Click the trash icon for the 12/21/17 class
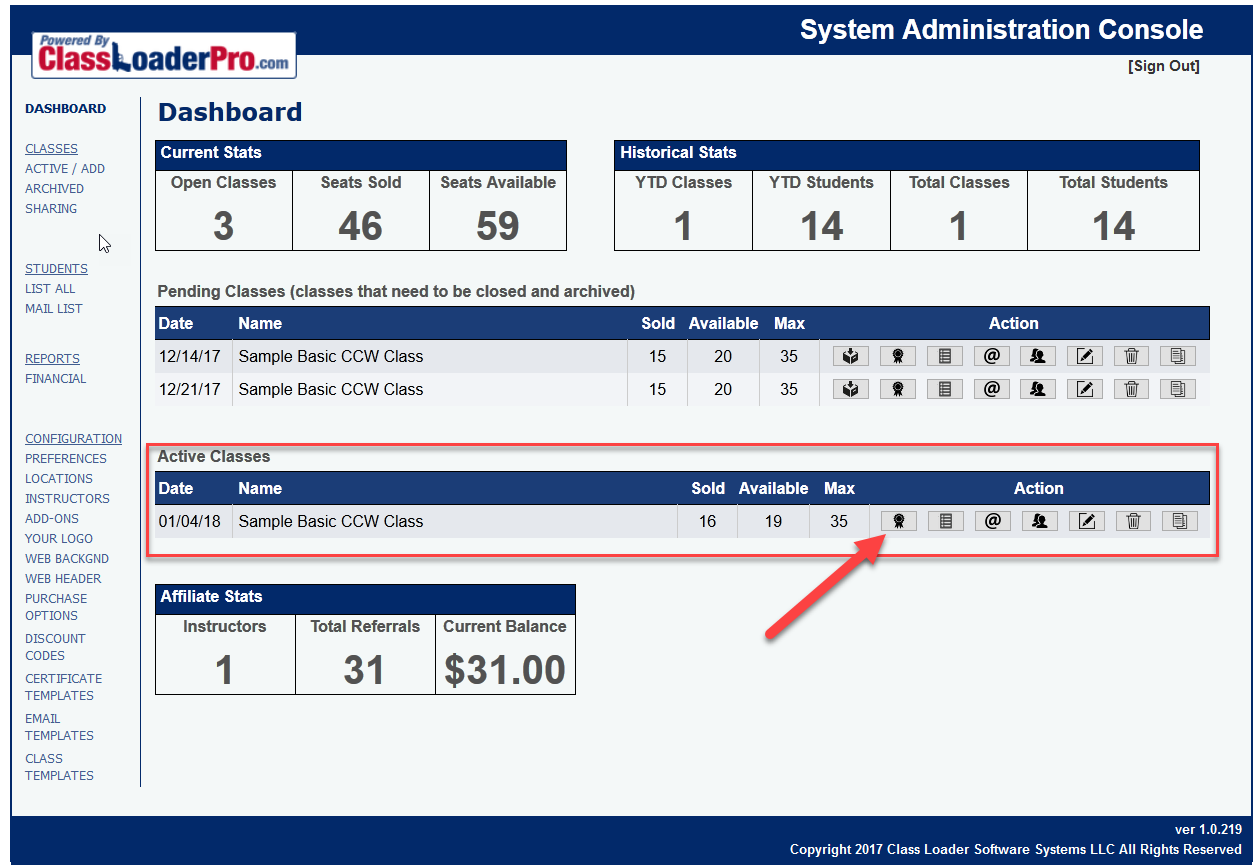Image resolution: width=1256 pixels, height=867 pixels. pos(1131,390)
